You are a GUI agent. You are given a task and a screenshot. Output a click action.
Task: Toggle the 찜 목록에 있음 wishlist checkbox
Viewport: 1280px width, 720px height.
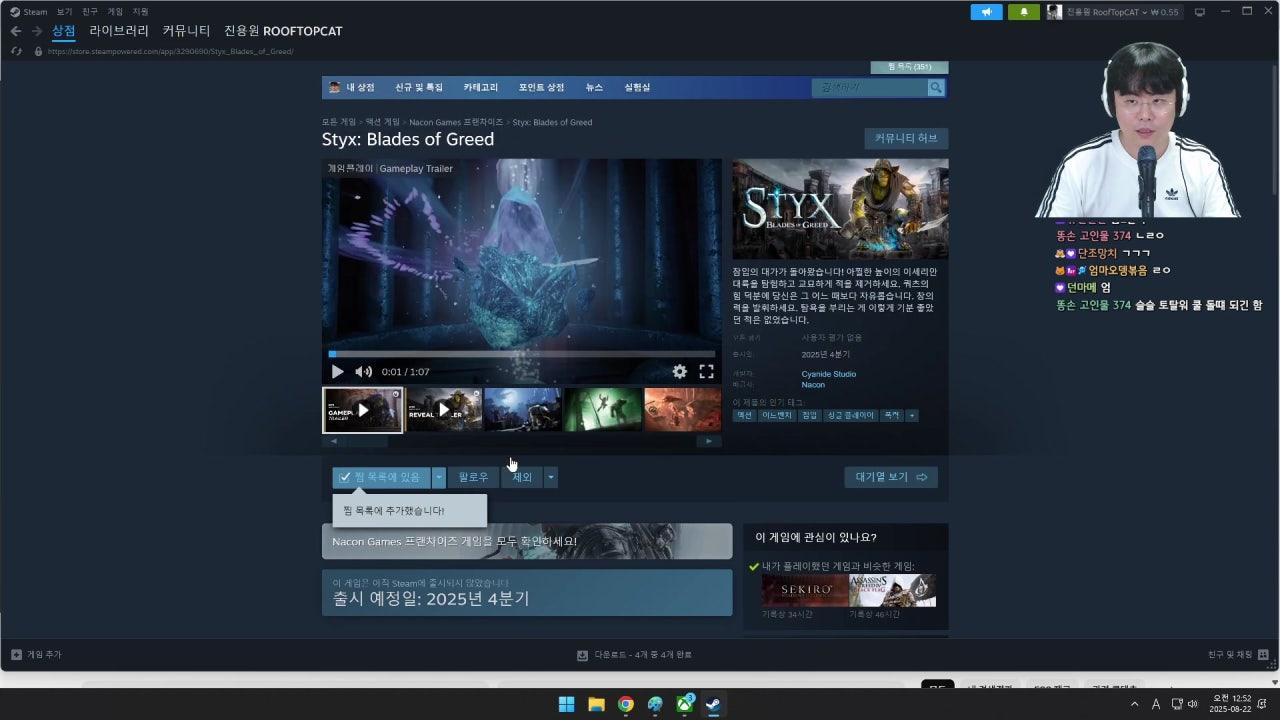click(345, 478)
